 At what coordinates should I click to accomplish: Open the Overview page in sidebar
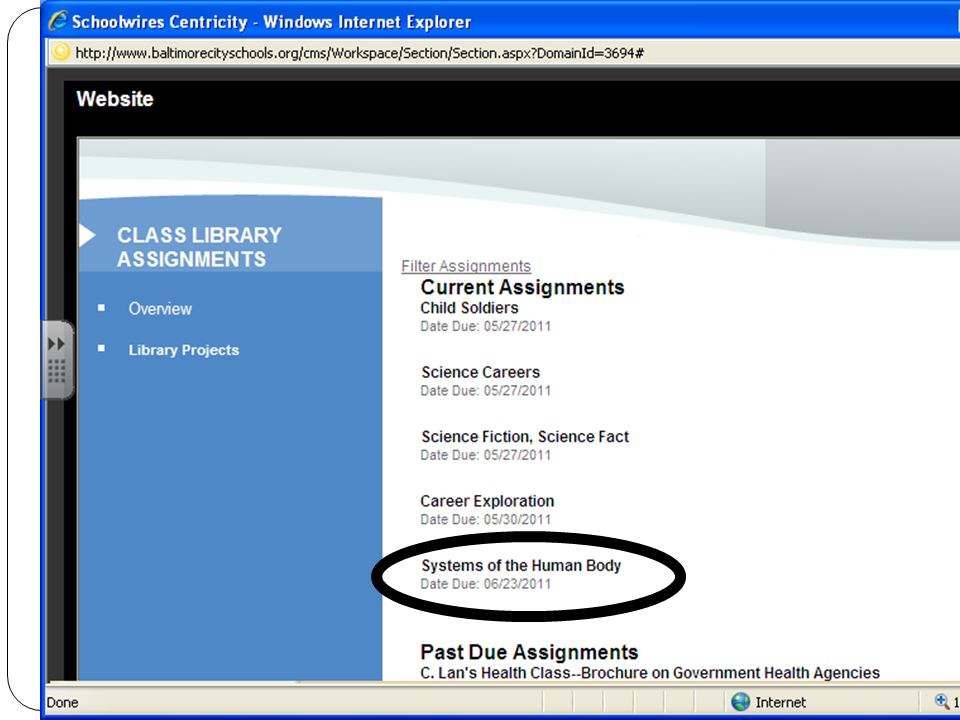pos(160,309)
